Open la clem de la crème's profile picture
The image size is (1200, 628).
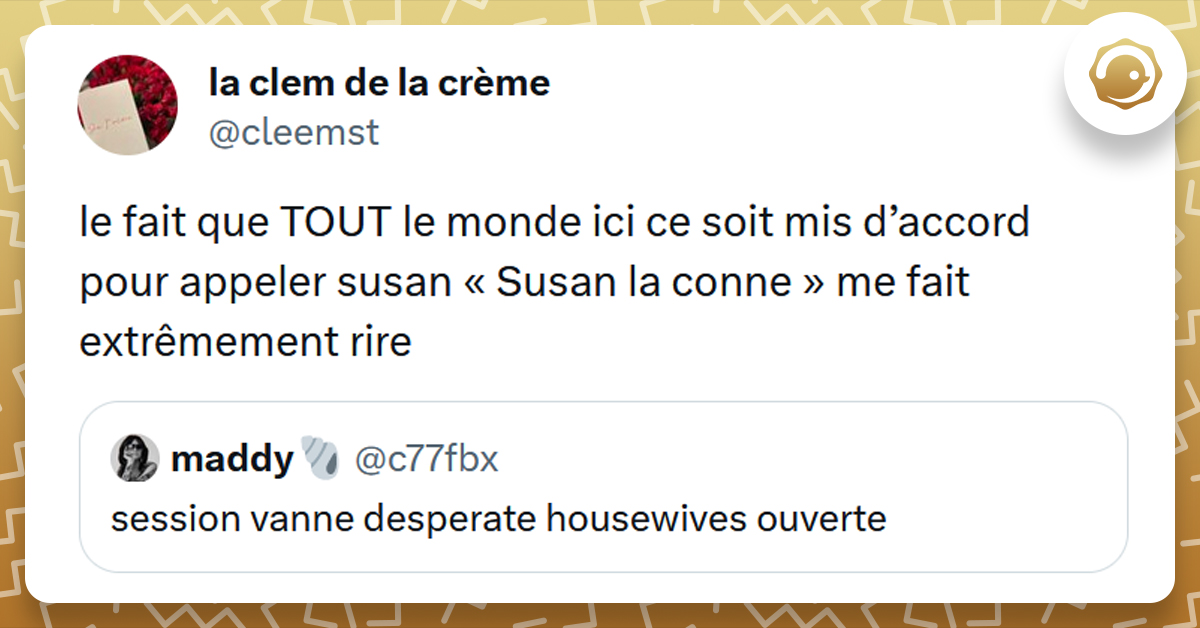pos(127,105)
